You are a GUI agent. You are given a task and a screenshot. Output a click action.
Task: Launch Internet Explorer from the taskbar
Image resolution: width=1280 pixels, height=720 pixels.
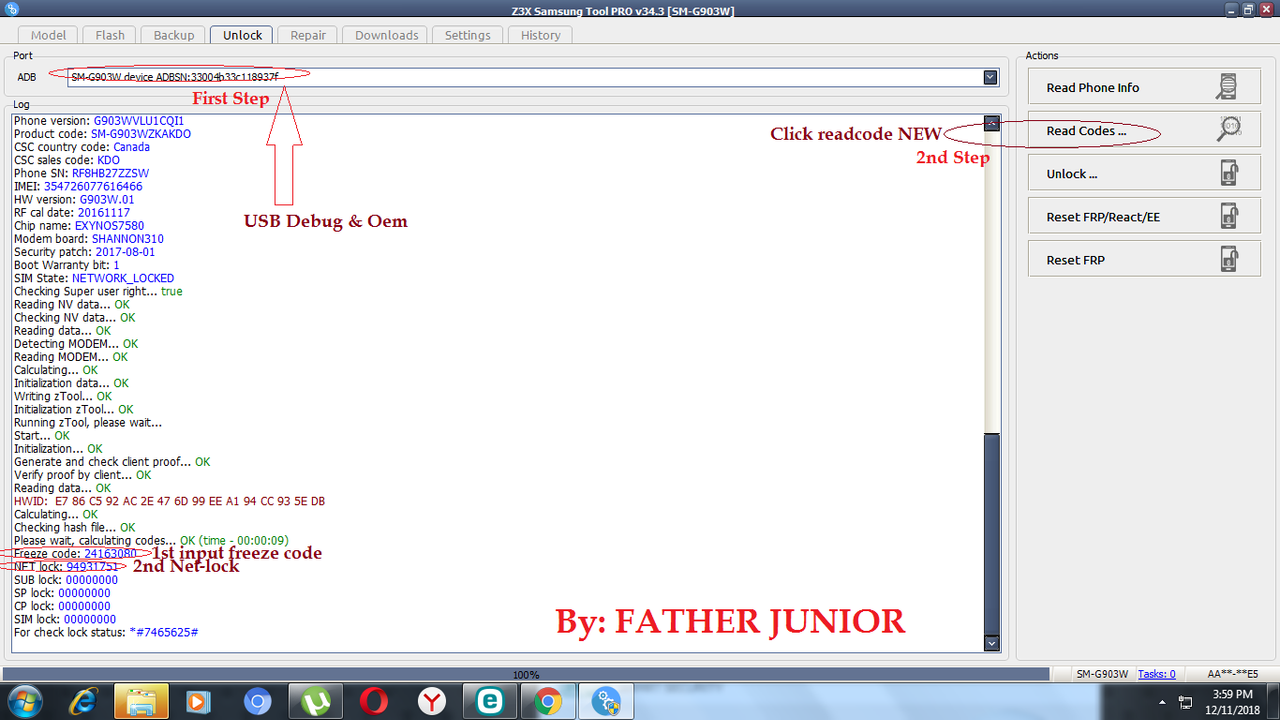(83, 702)
